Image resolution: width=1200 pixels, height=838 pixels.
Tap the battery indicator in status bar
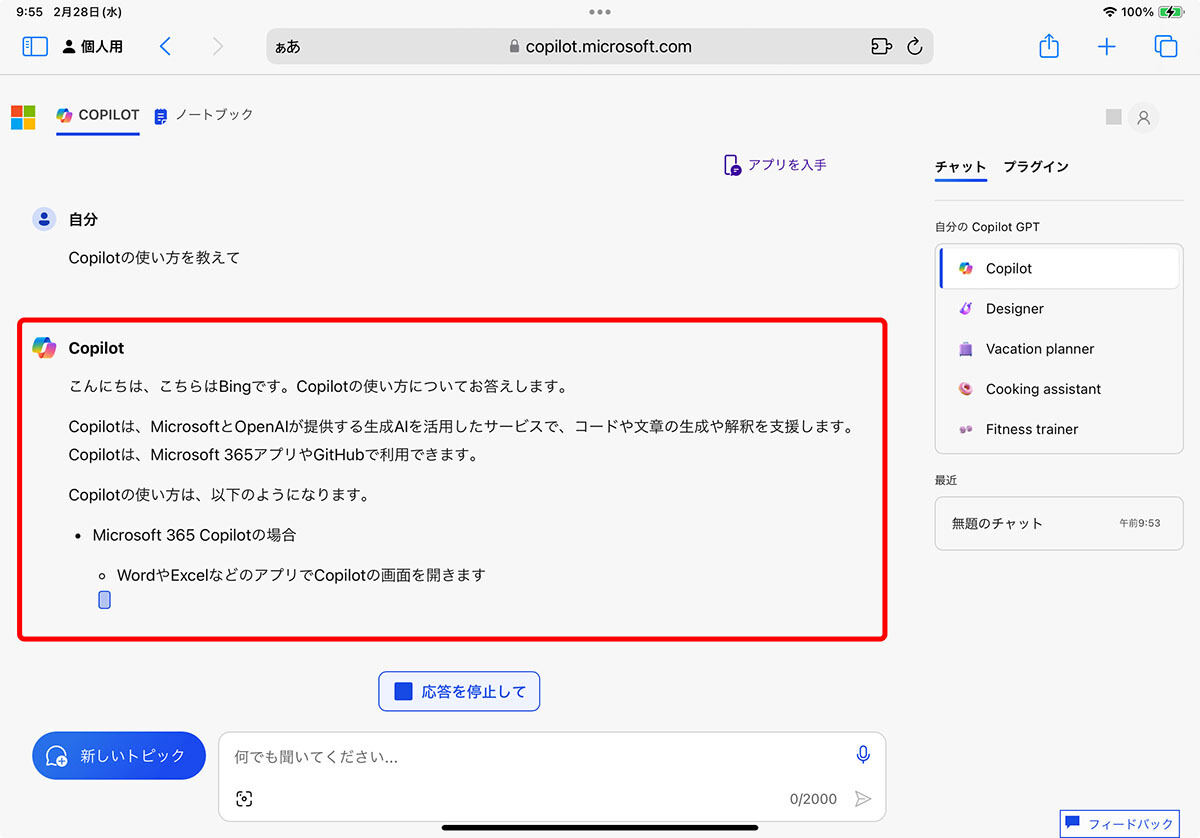(1170, 12)
